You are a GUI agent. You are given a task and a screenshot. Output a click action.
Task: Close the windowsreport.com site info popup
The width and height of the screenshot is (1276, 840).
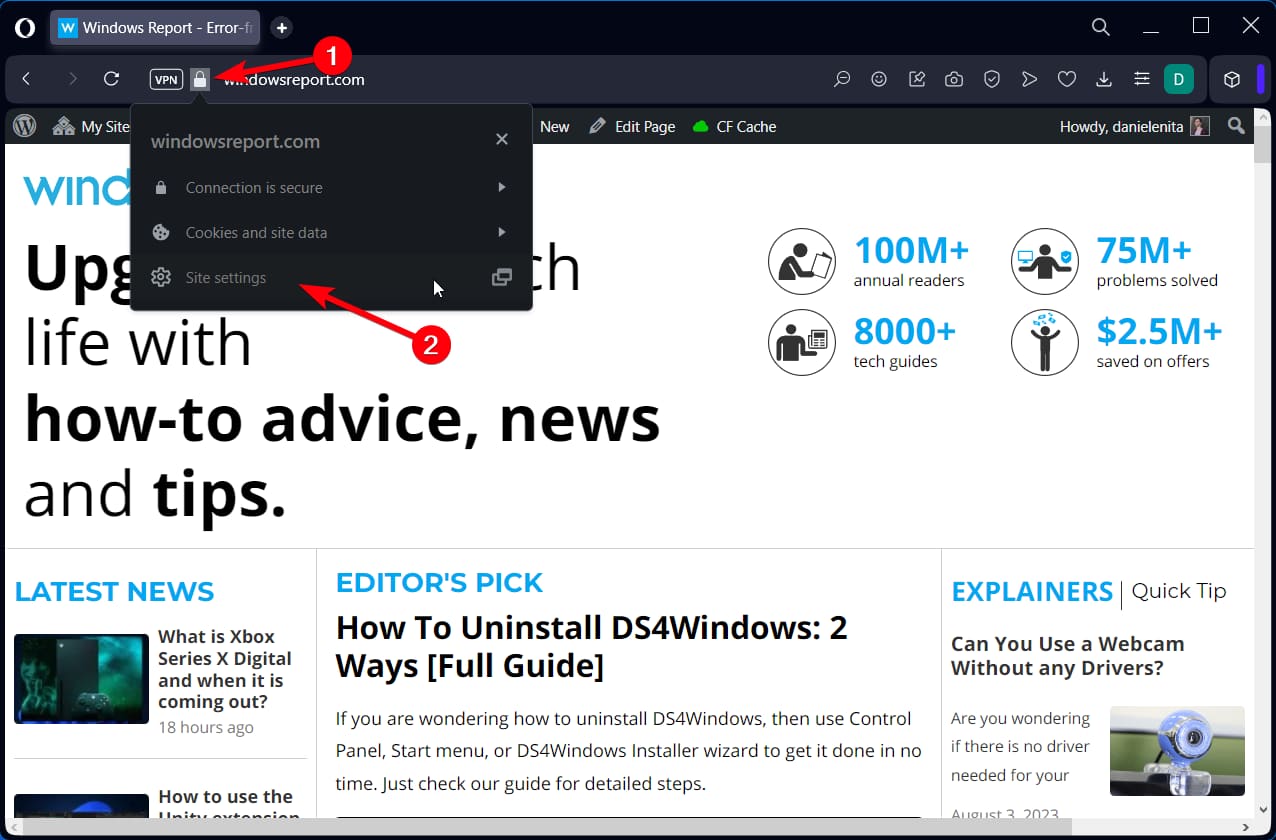[502, 139]
